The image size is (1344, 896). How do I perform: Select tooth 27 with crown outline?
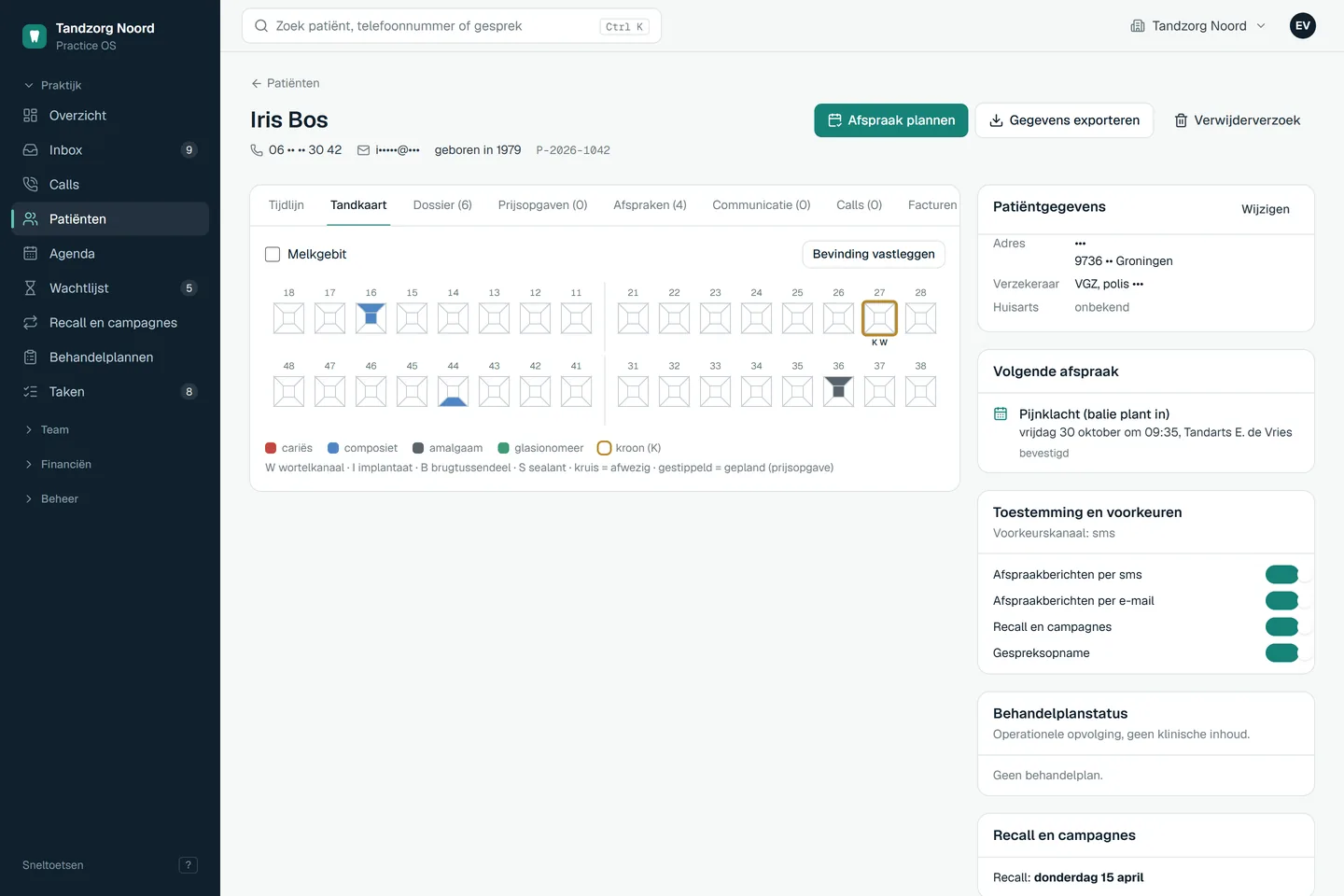(879, 318)
